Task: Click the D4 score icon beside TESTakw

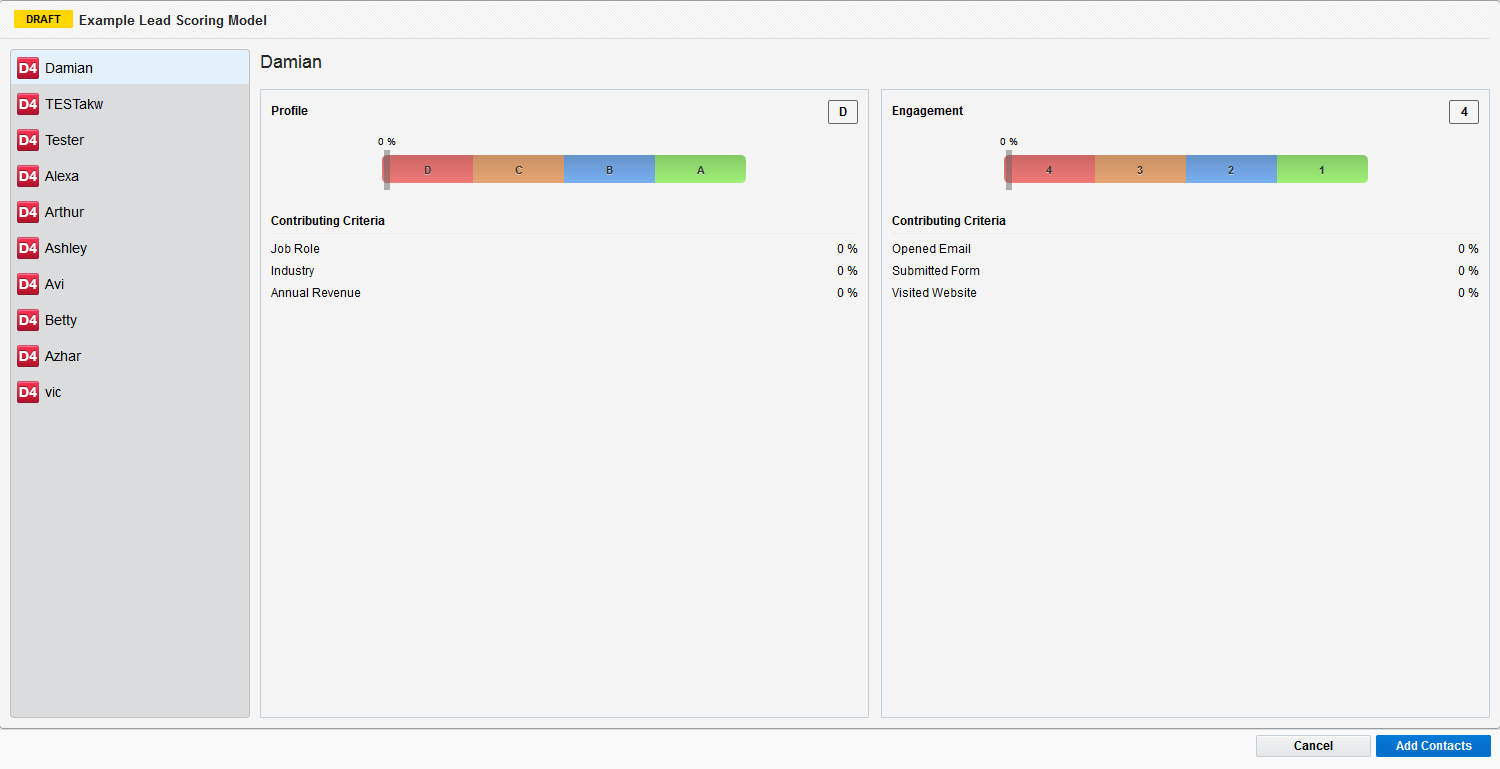Action: tap(28, 104)
